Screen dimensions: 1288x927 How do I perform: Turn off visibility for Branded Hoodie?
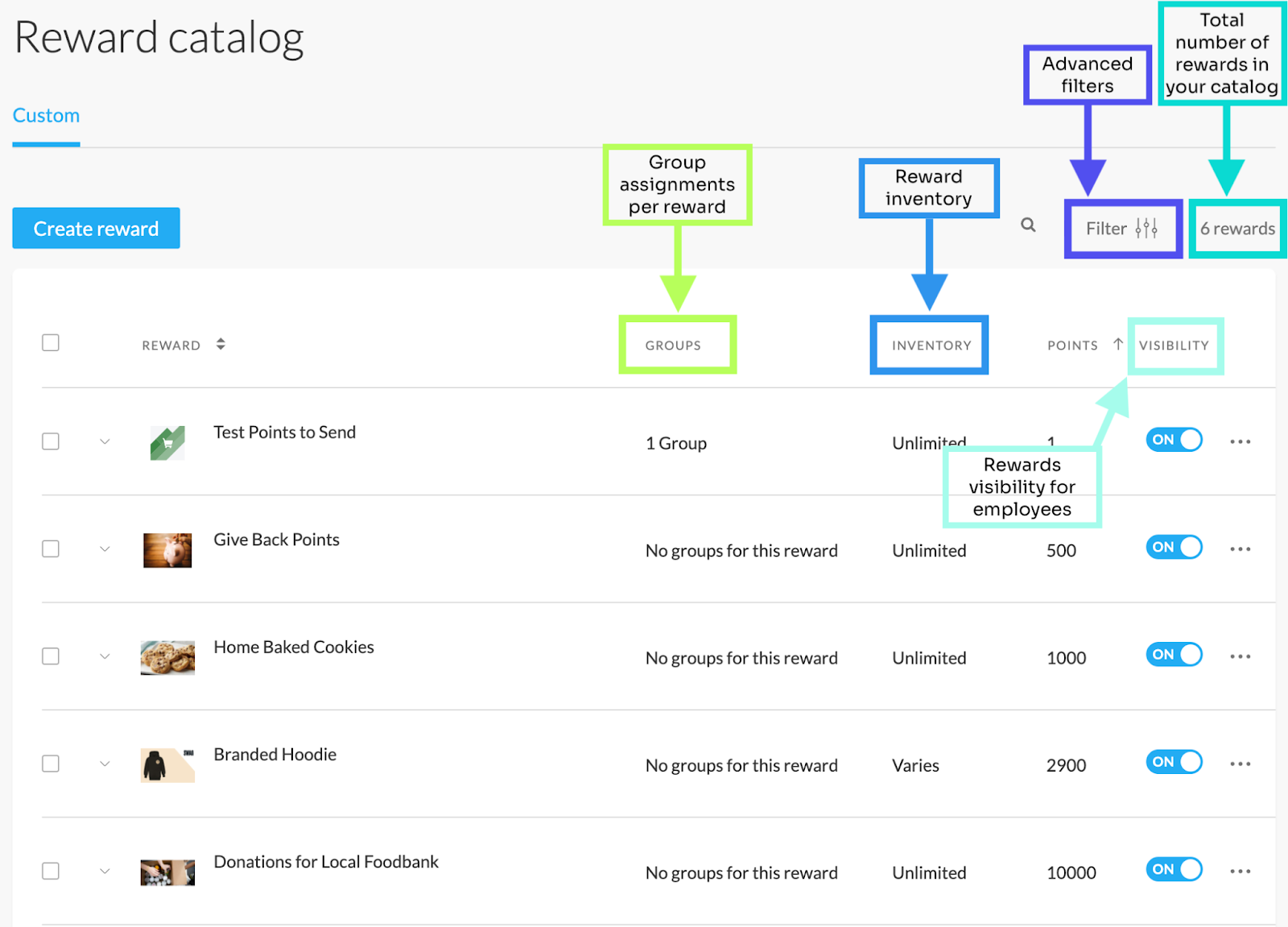point(1174,762)
